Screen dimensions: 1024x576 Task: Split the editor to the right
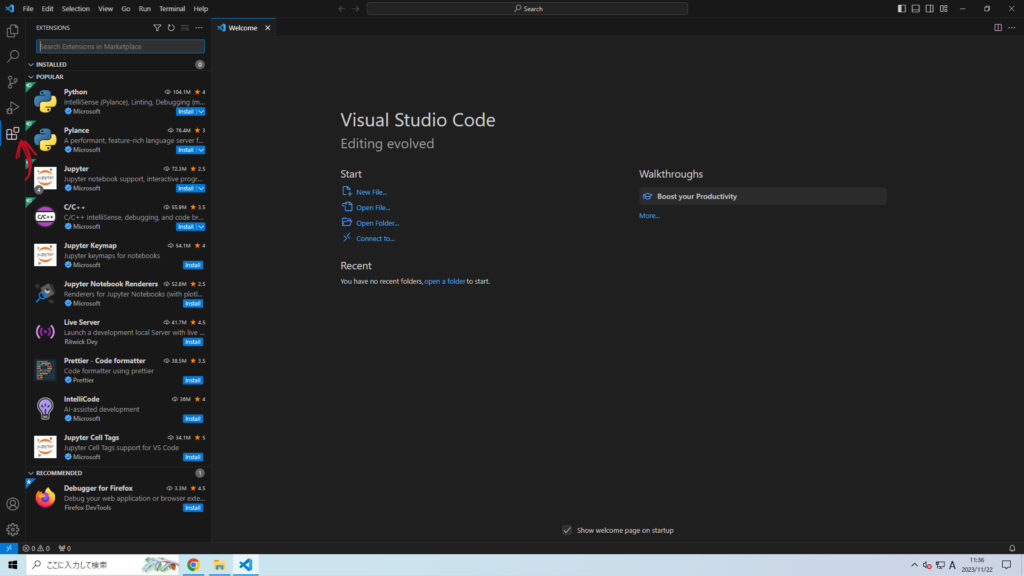998,28
